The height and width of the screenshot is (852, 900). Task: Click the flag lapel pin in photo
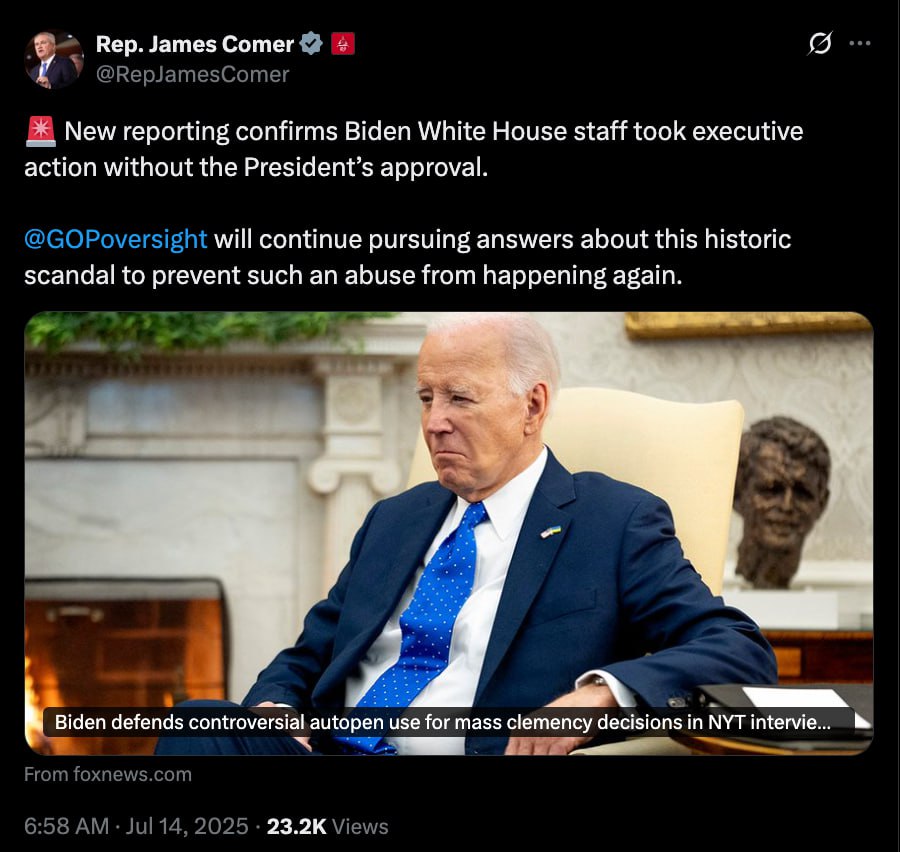point(550,531)
